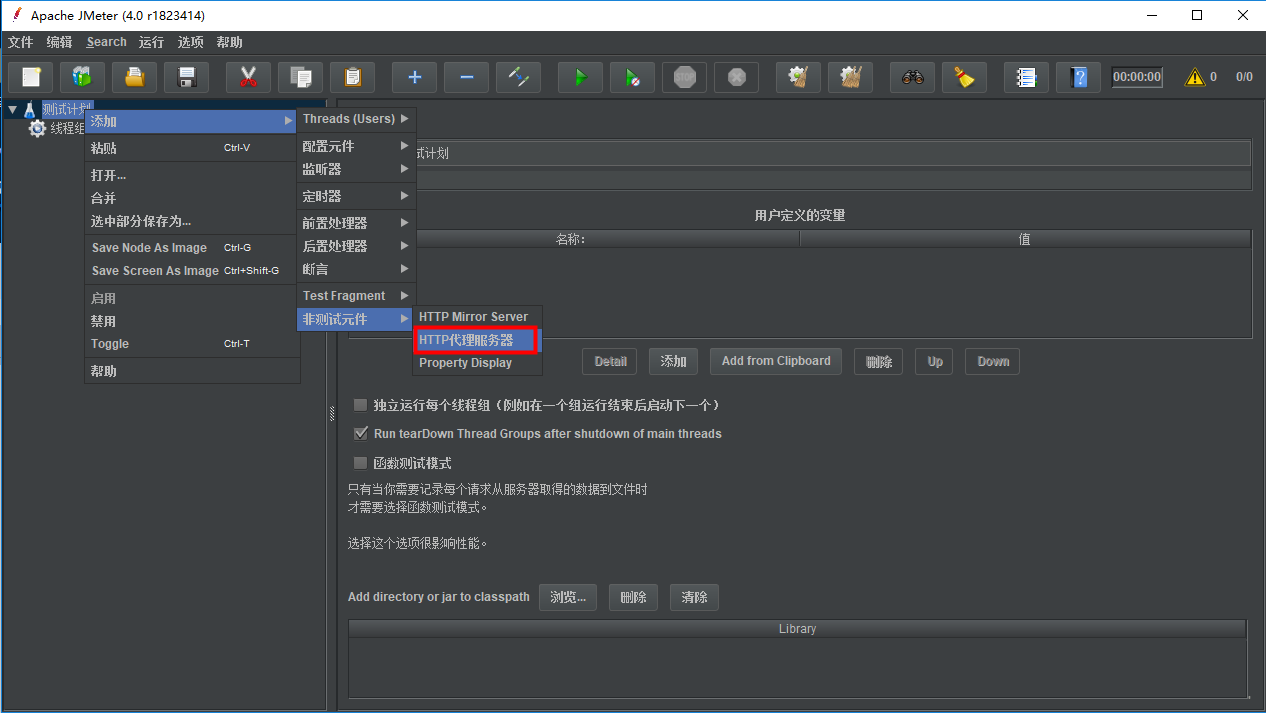
Task: Save the test plan with floppy icon
Action: [187, 77]
